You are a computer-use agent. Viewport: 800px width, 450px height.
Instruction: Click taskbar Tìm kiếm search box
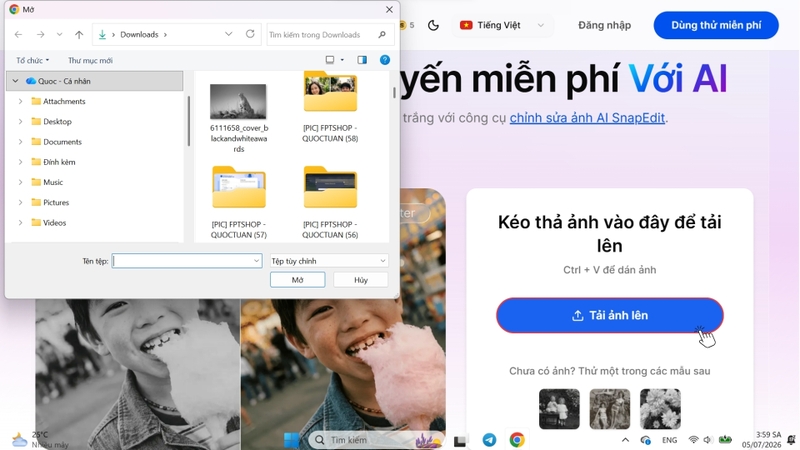click(x=376, y=440)
